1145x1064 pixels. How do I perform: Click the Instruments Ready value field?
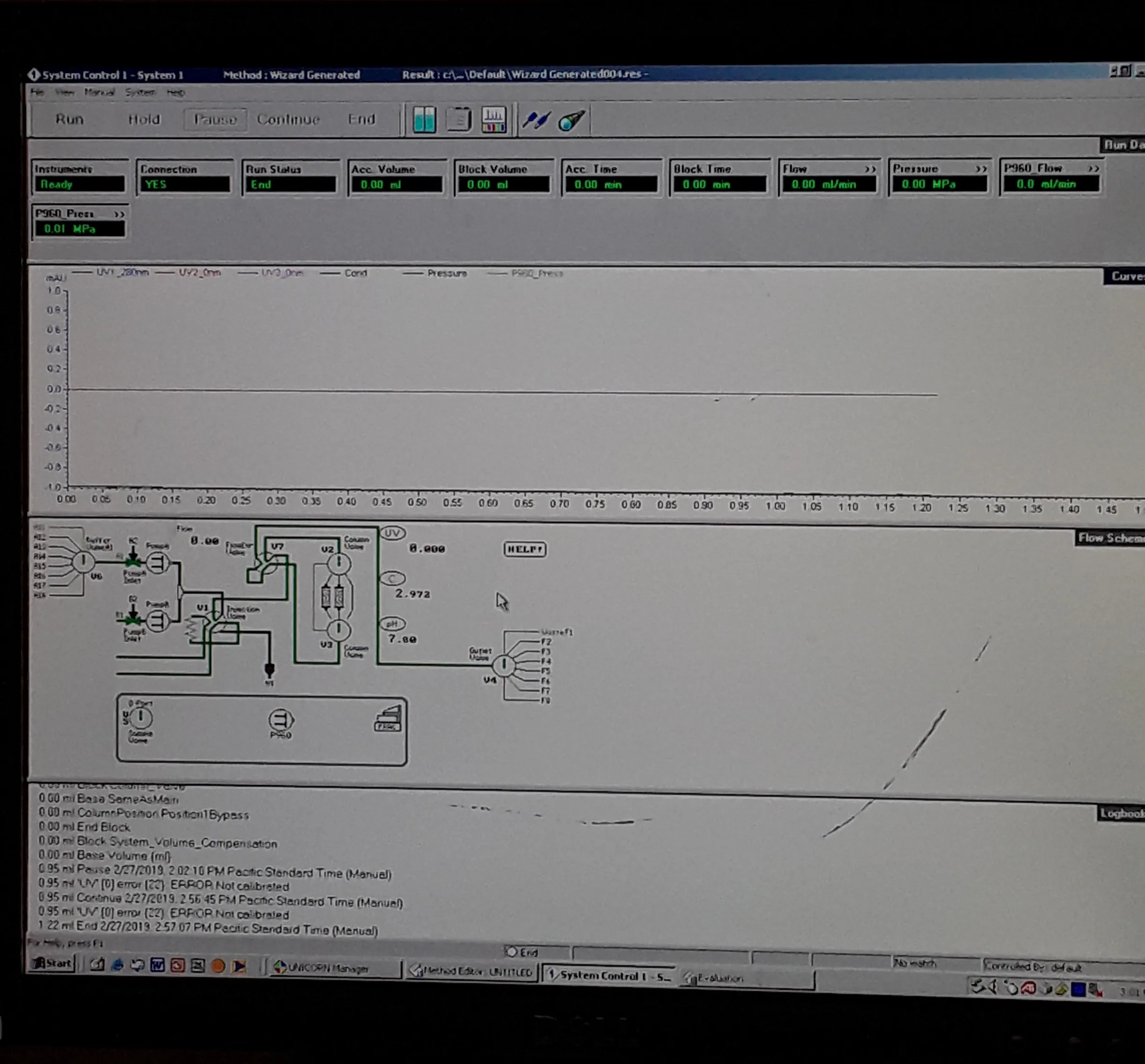80,185
